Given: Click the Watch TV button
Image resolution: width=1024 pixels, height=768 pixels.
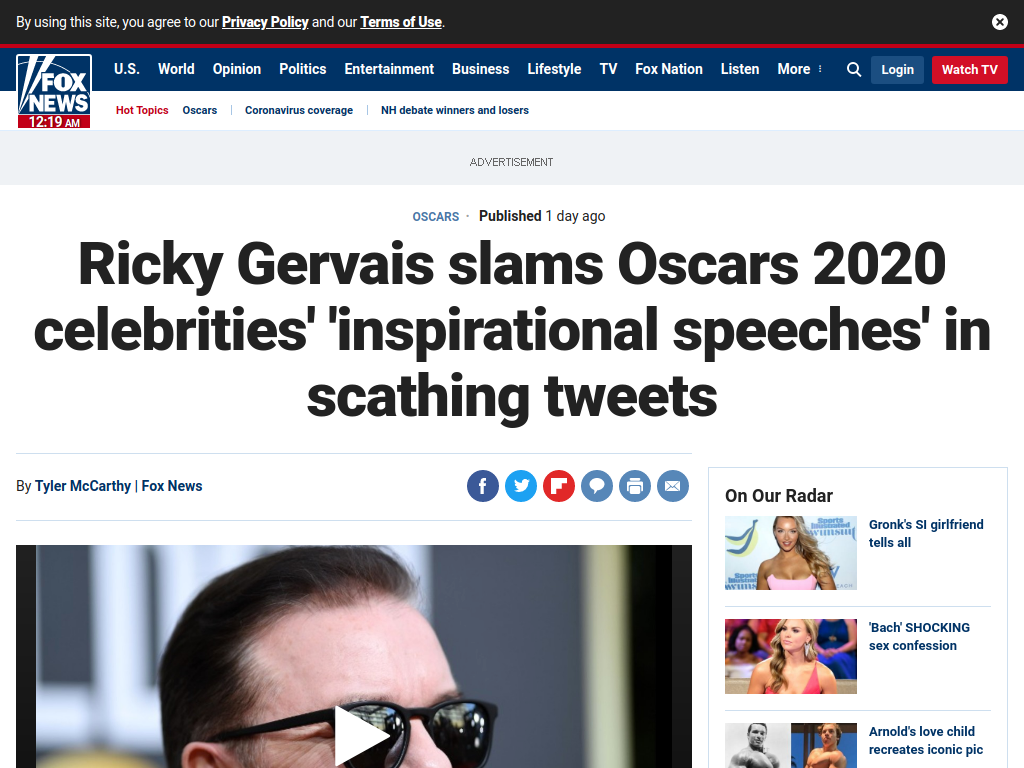Looking at the screenshot, I should coord(970,70).
